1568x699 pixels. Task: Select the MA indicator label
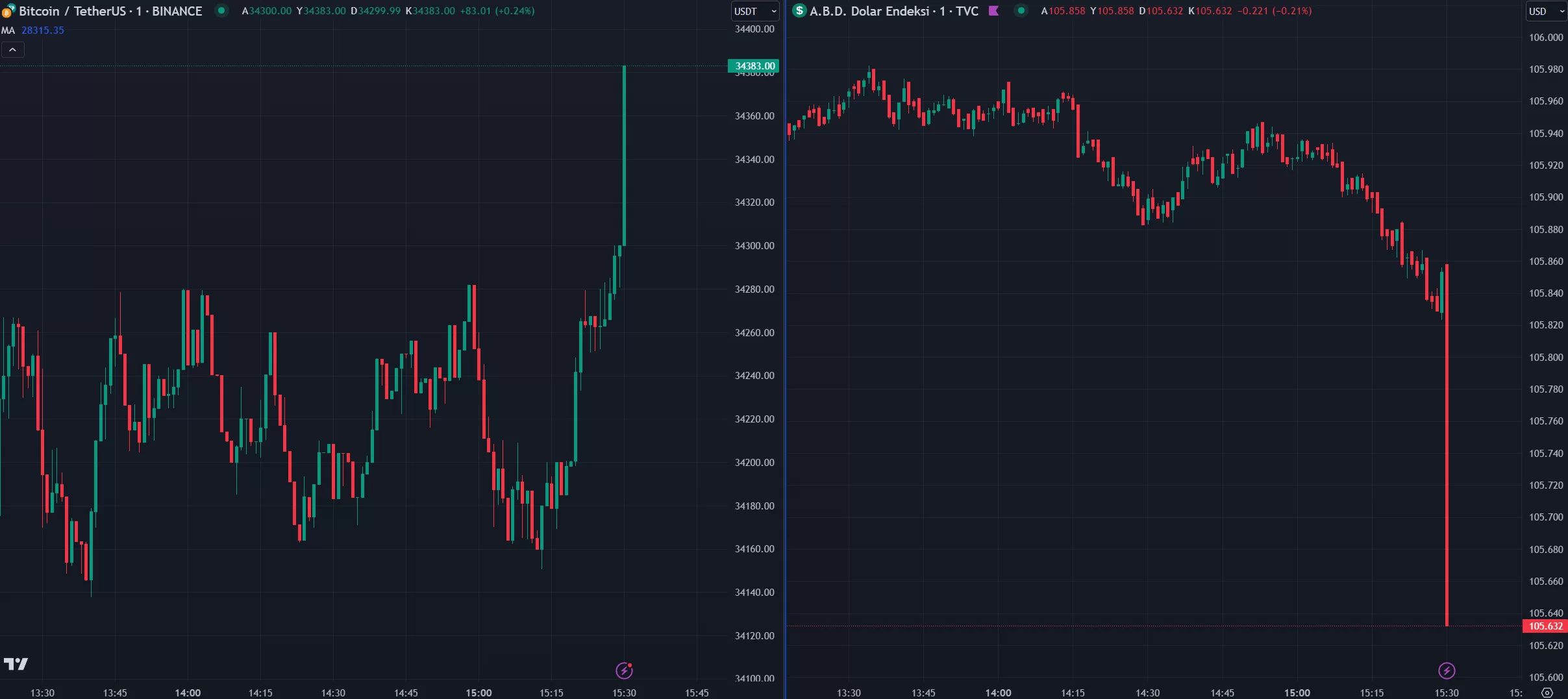pos(8,31)
